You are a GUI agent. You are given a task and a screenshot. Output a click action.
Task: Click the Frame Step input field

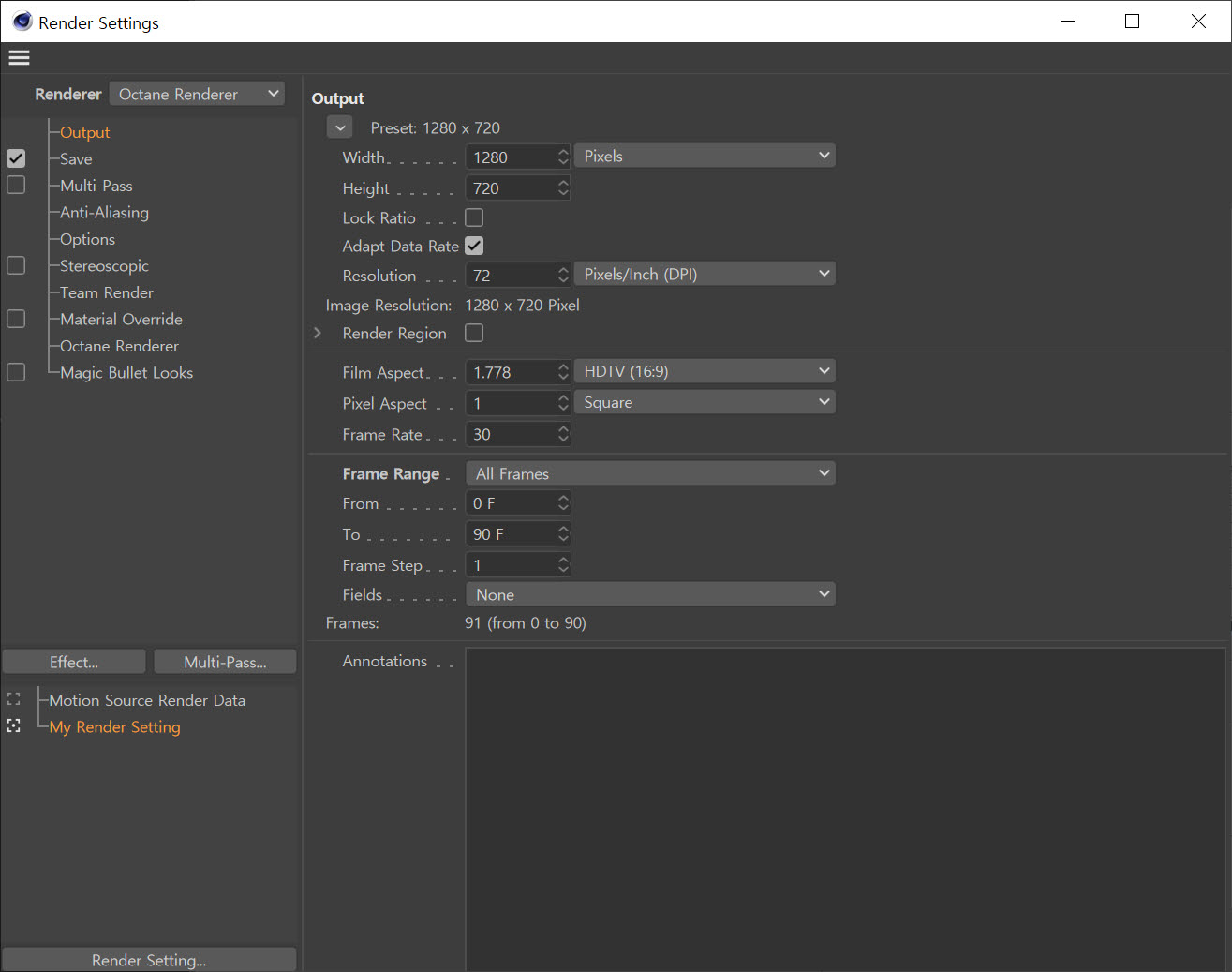click(x=511, y=564)
